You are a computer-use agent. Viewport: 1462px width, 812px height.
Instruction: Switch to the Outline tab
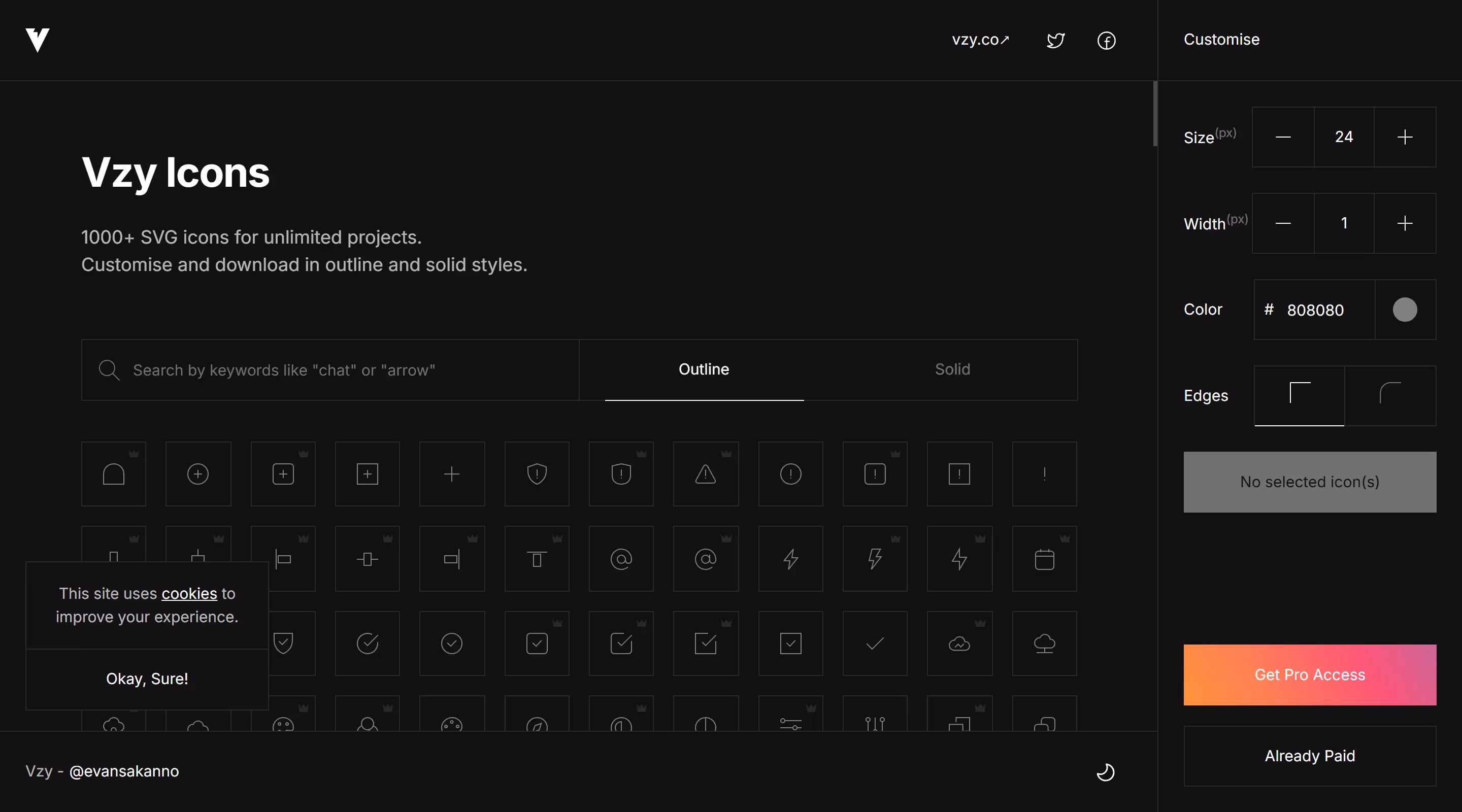(x=704, y=369)
